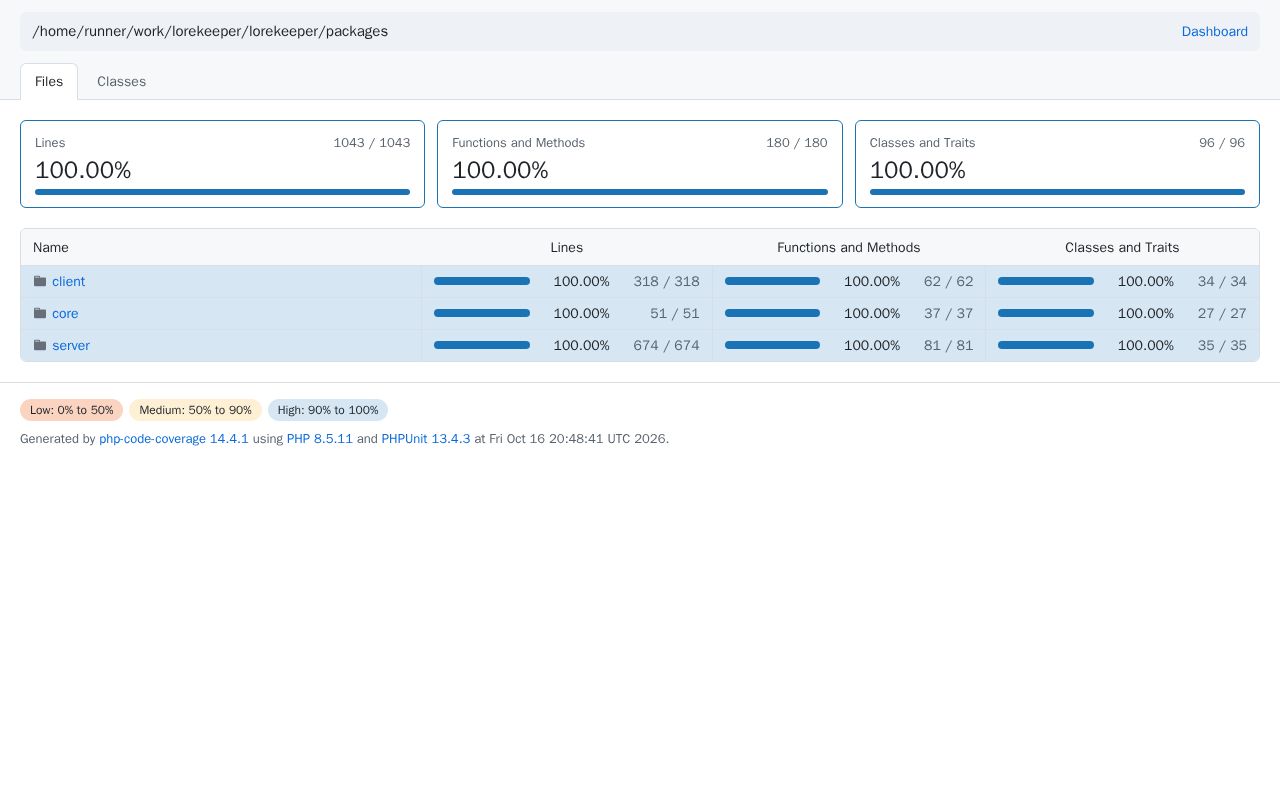Image resolution: width=1280 pixels, height=800 pixels.
Task: Visit the php-code-coverage 14.4.1 link
Action: (174, 439)
